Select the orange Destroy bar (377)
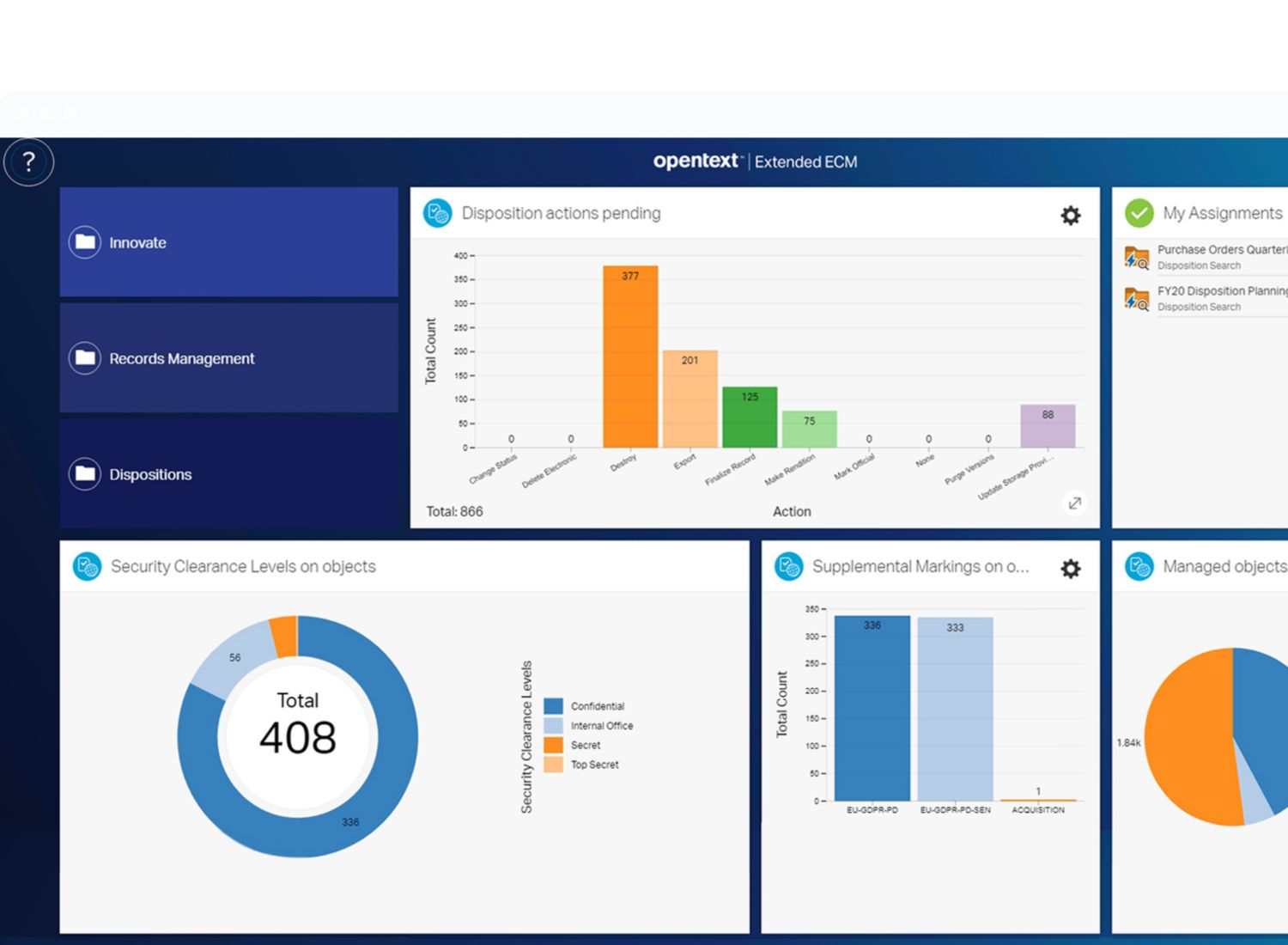Screen dimensions: 1288x945 [x=630, y=361]
